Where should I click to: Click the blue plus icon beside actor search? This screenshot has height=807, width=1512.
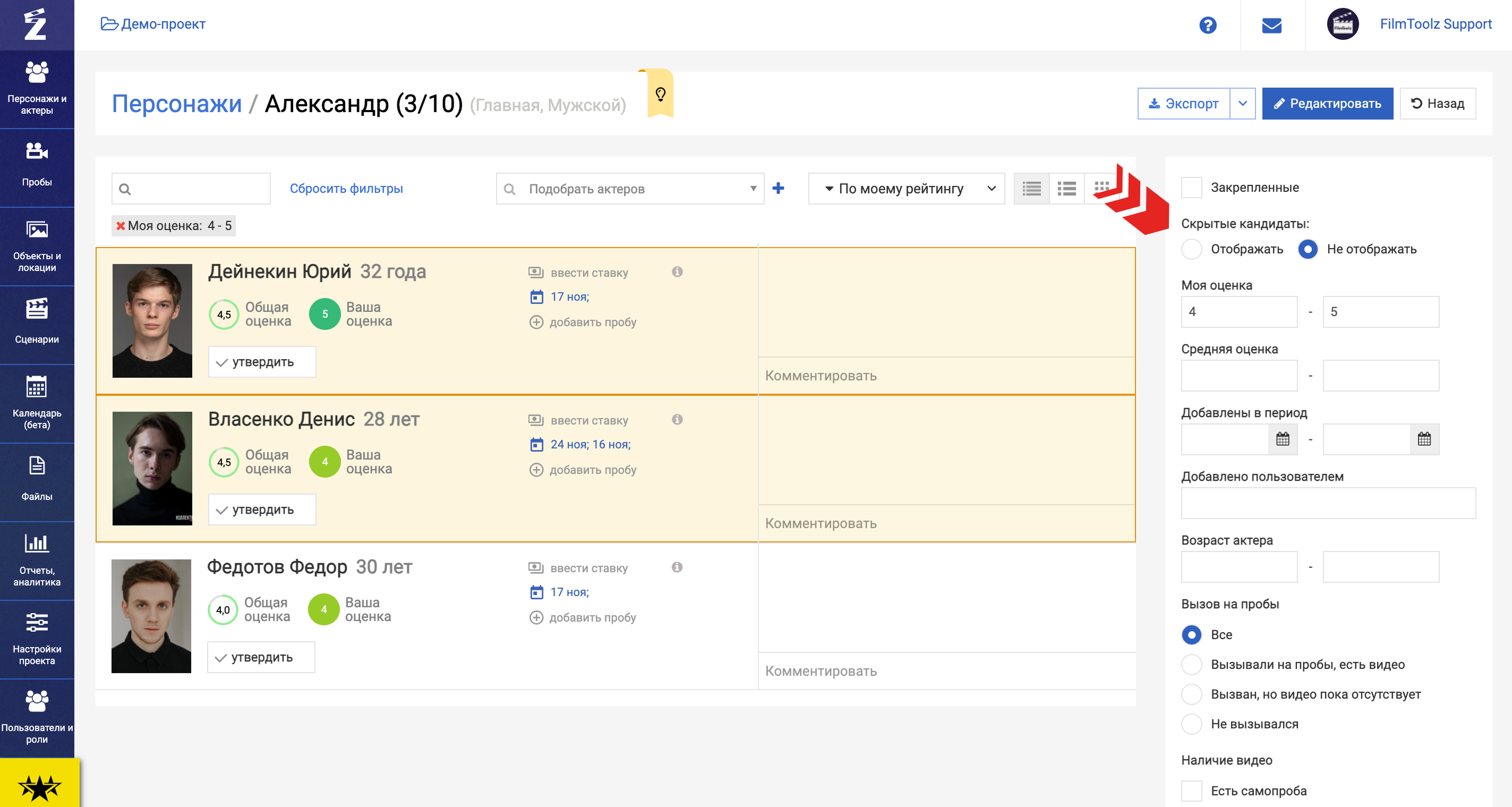[778, 188]
